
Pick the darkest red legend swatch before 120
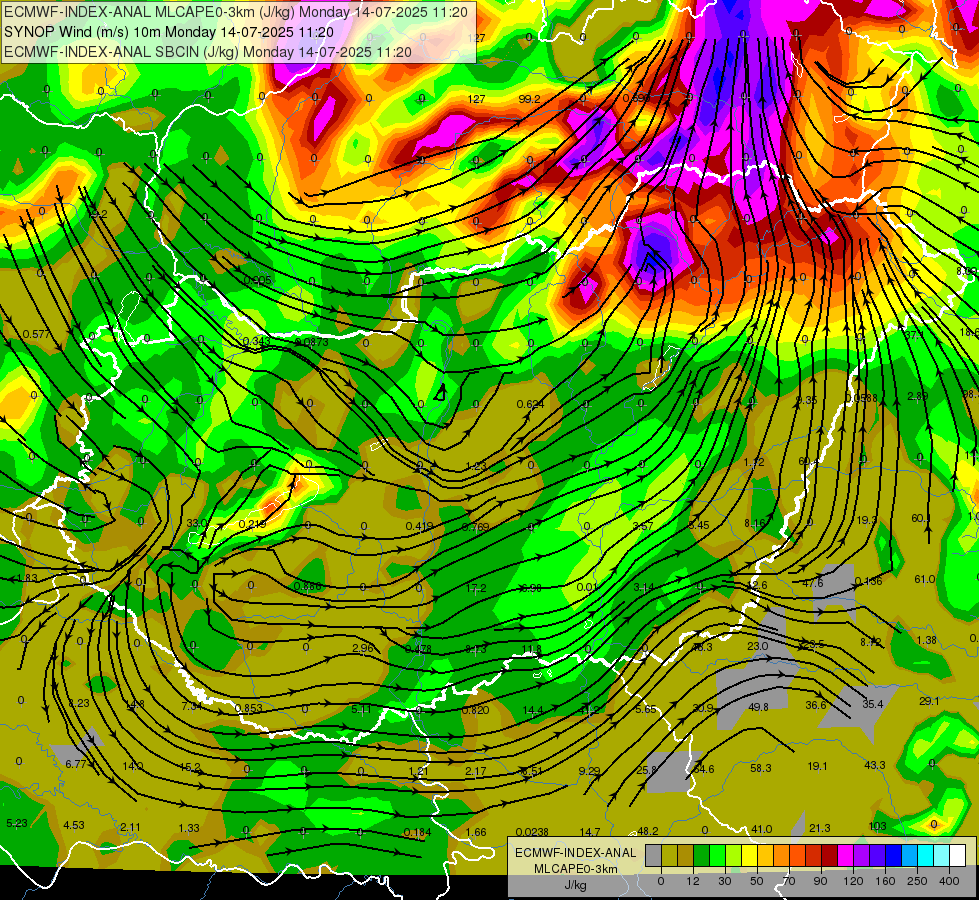click(x=830, y=856)
